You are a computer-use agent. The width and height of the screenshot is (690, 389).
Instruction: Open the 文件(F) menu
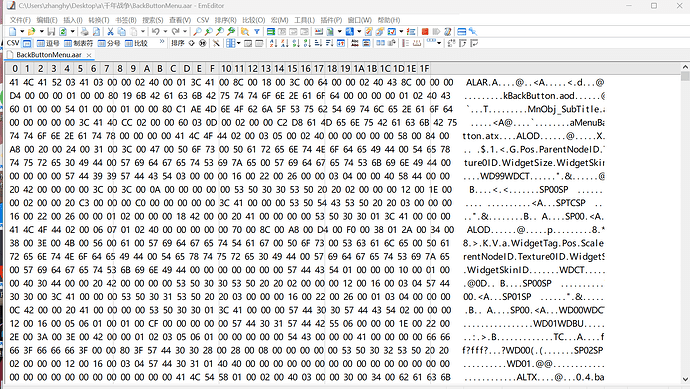[x=20, y=20]
